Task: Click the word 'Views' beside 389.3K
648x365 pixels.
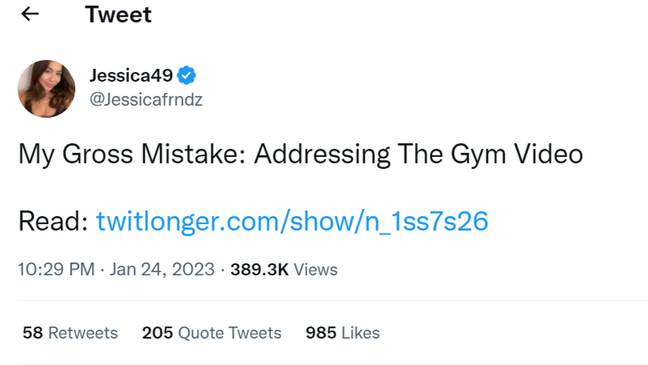Action: pyautogui.click(x=316, y=270)
